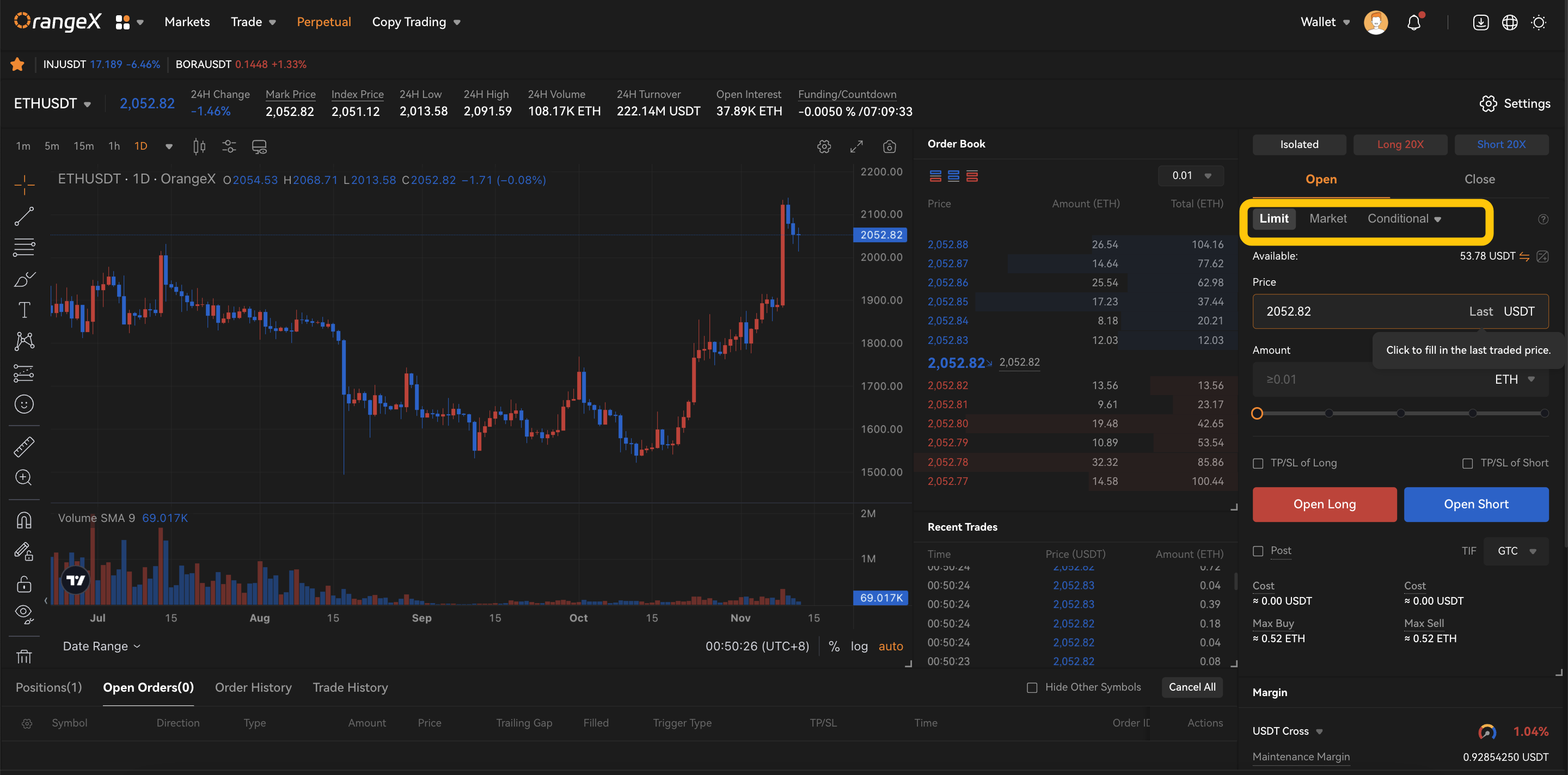Image resolution: width=1568 pixels, height=775 pixels.
Task: Enable TP/SL of Short checkbox
Action: [1468, 464]
